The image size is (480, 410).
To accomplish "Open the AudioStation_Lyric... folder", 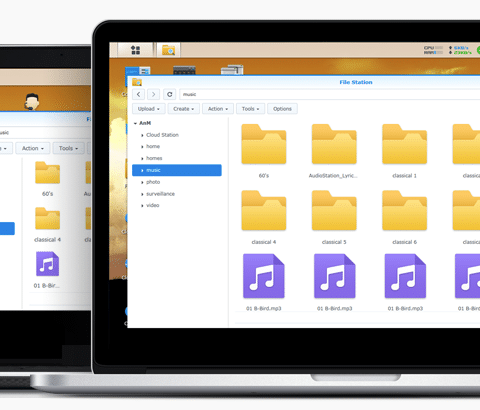I will pyautogui.click(x=334, y=144).
